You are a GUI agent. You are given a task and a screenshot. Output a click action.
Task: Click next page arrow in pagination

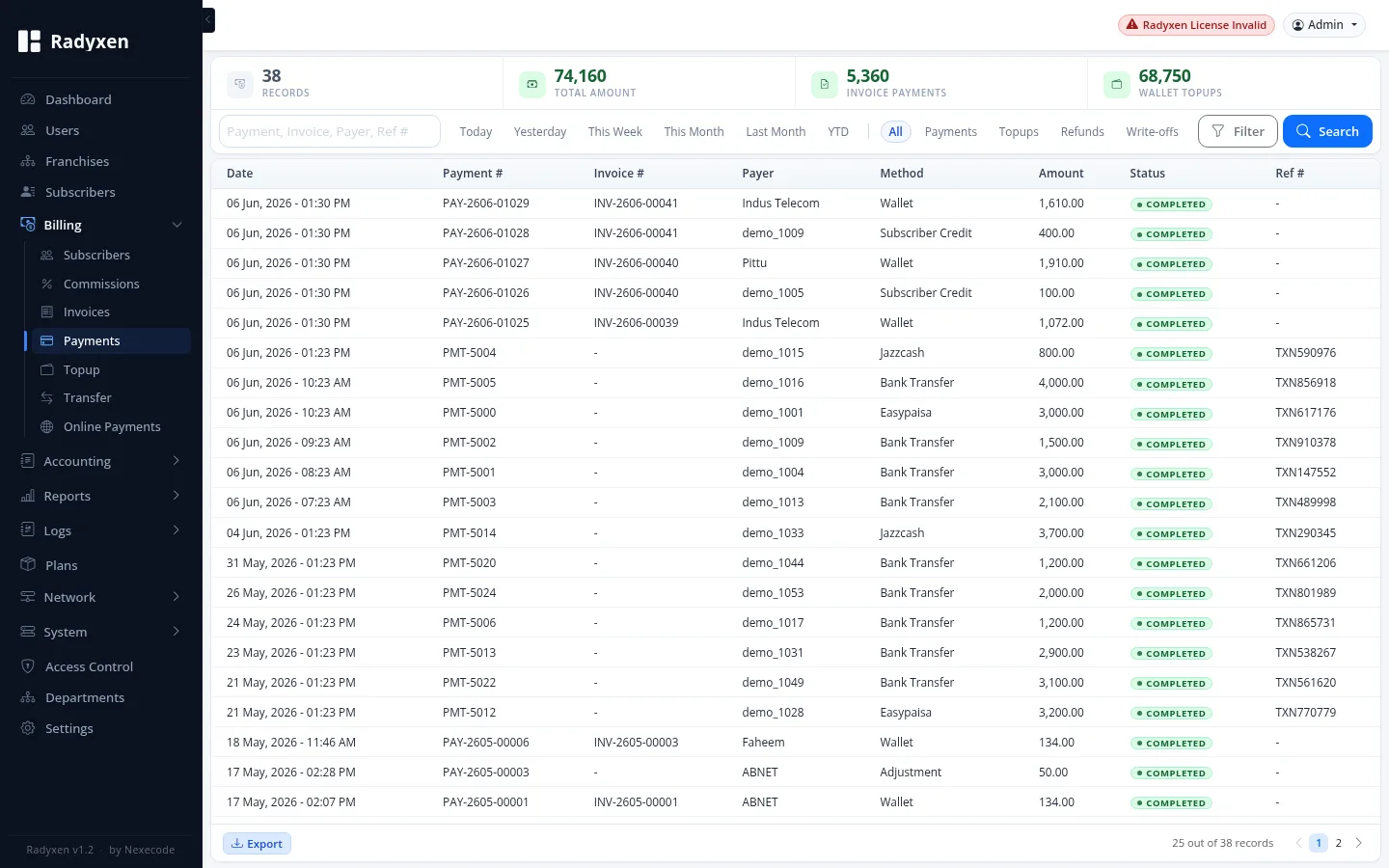click(x=1359, y=843)
